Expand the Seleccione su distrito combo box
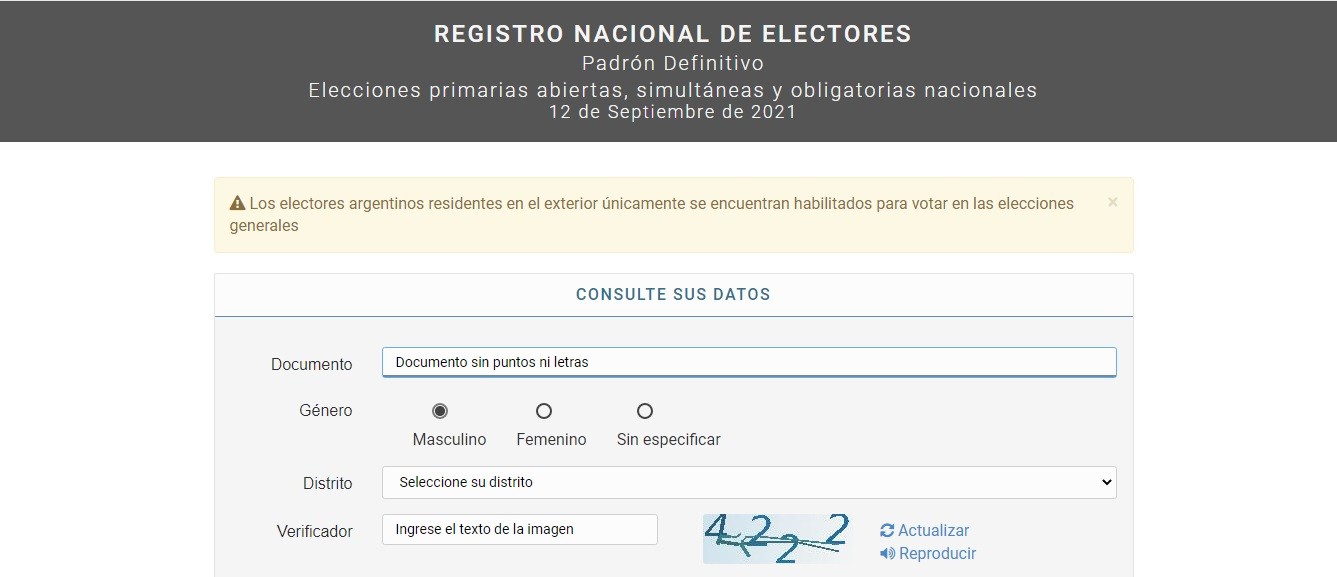Image resolution: width=1337 pixels, height=577 pixels. pos(747,482)
